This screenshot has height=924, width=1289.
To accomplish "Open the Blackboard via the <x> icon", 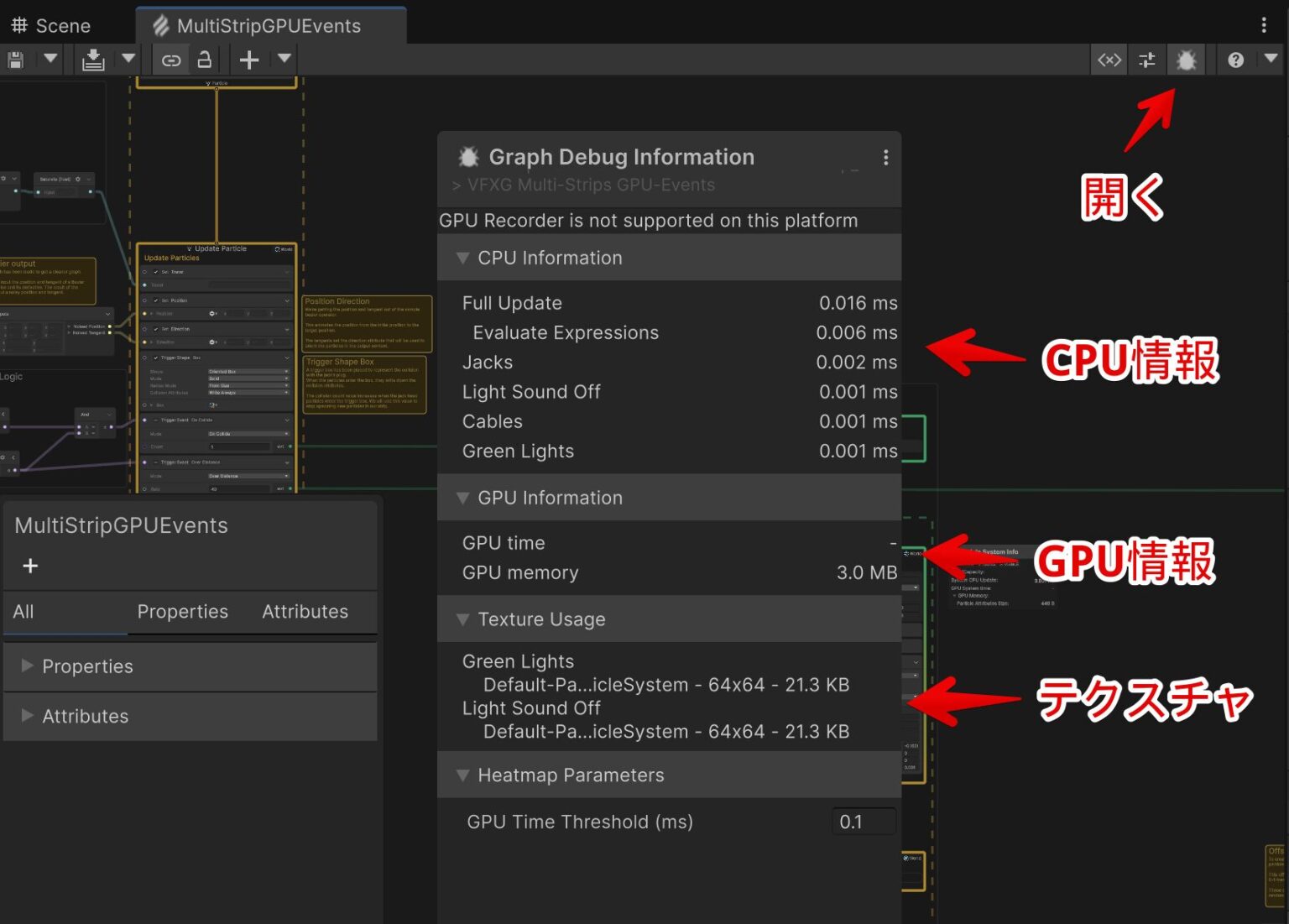I will point(1109,60).
